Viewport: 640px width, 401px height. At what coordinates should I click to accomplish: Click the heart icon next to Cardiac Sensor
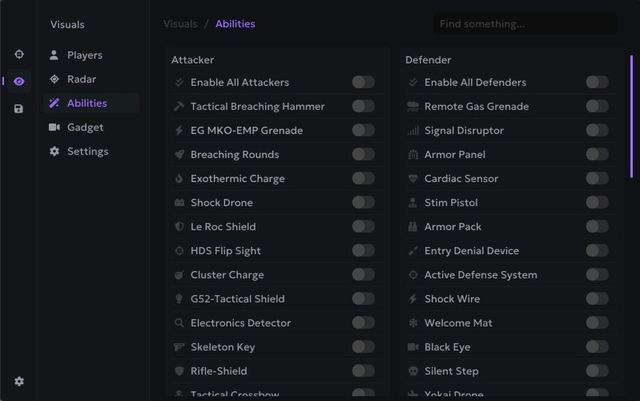click(x=413, y=178)
